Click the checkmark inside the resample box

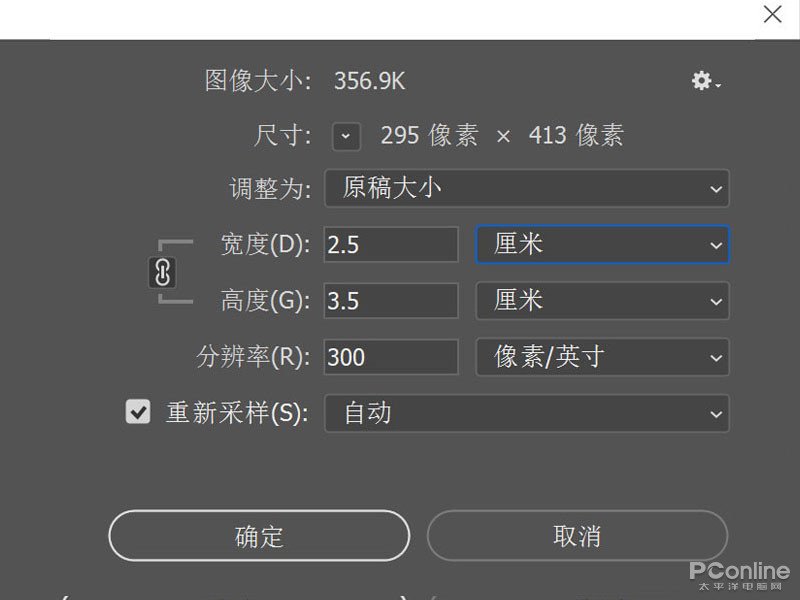point(138,411)
